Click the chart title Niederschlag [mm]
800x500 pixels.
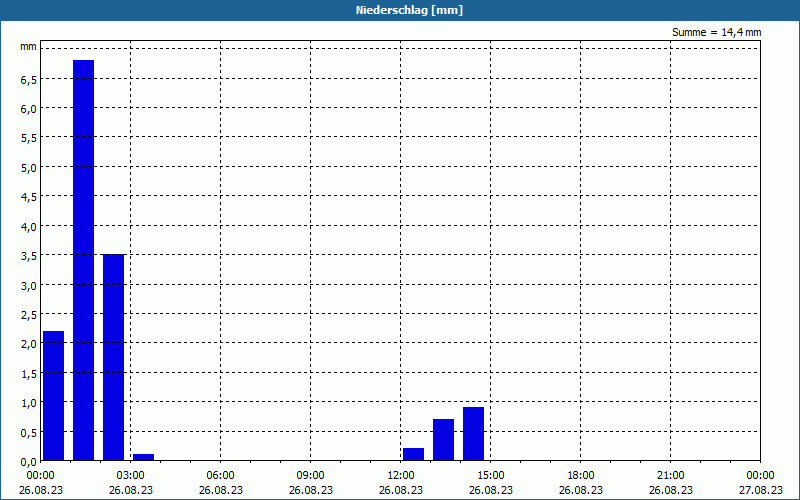pos(409,10)
